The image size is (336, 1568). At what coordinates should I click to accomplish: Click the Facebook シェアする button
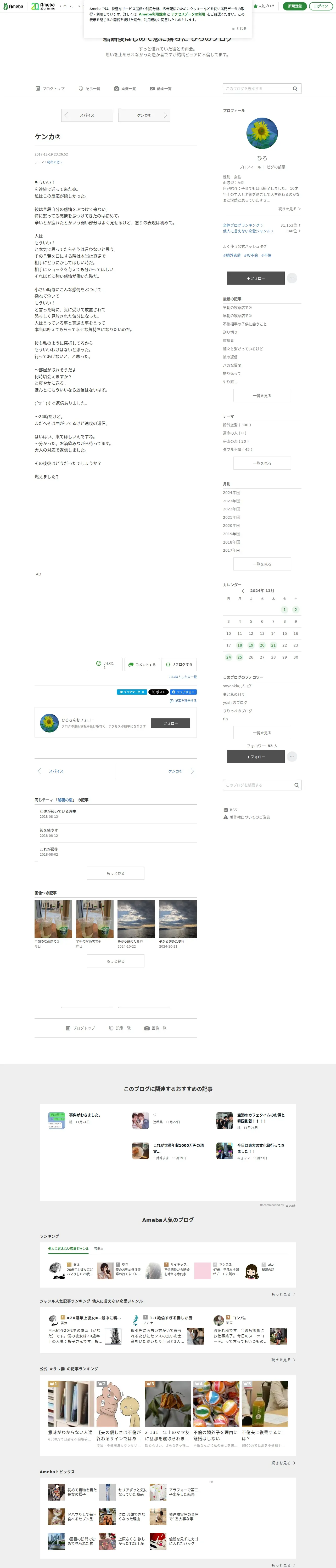pyautogui.click(x=183, y=692)
